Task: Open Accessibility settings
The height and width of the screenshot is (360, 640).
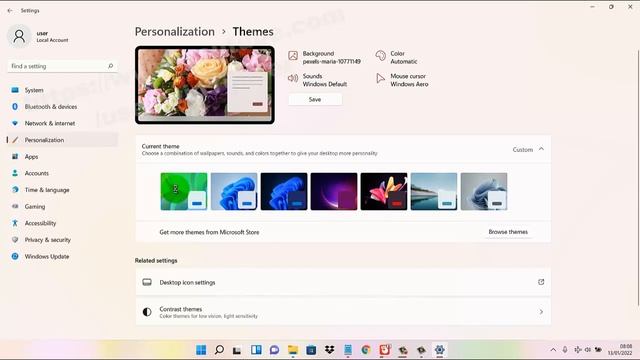Action: 62,223
